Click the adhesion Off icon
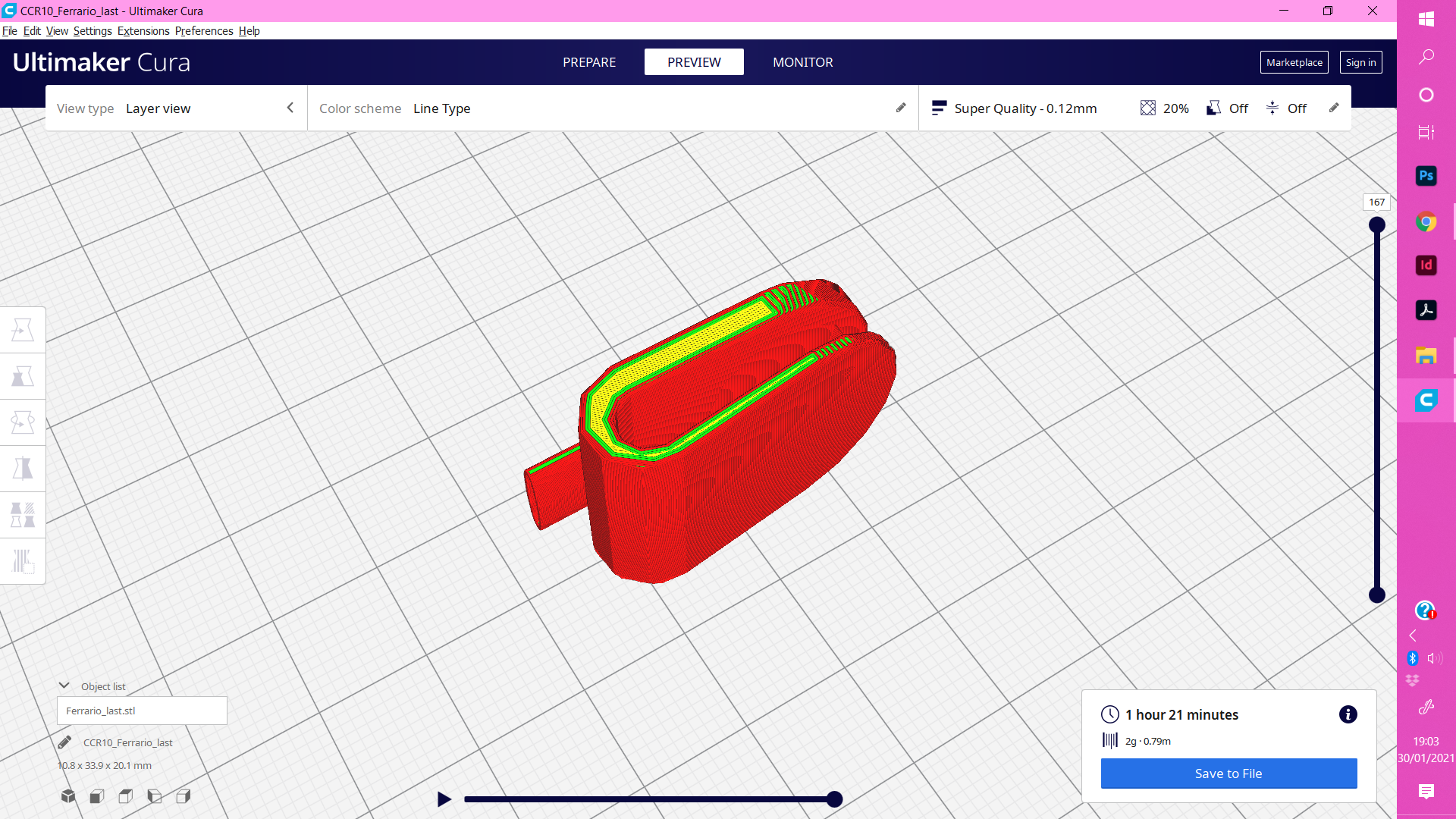Viewport: 1456px width, 819px height. [x=1272, y=108]
